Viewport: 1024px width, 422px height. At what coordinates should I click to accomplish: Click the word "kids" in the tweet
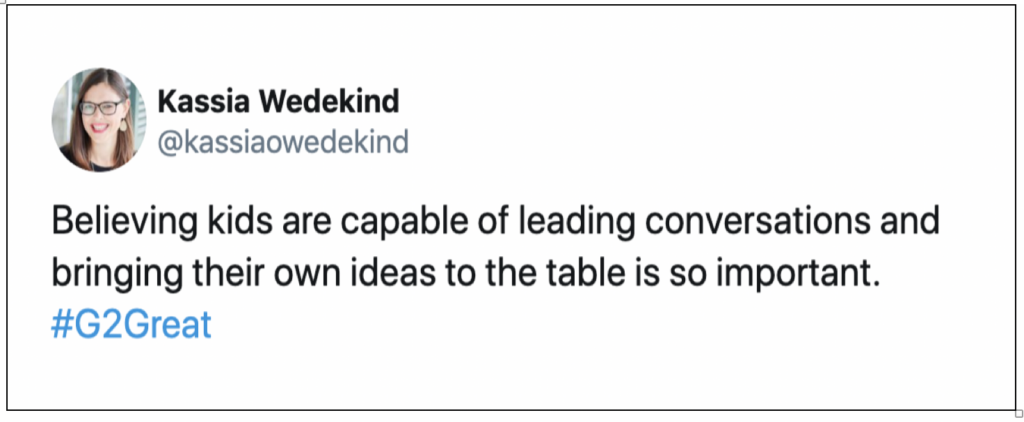(x=238, y=222)
